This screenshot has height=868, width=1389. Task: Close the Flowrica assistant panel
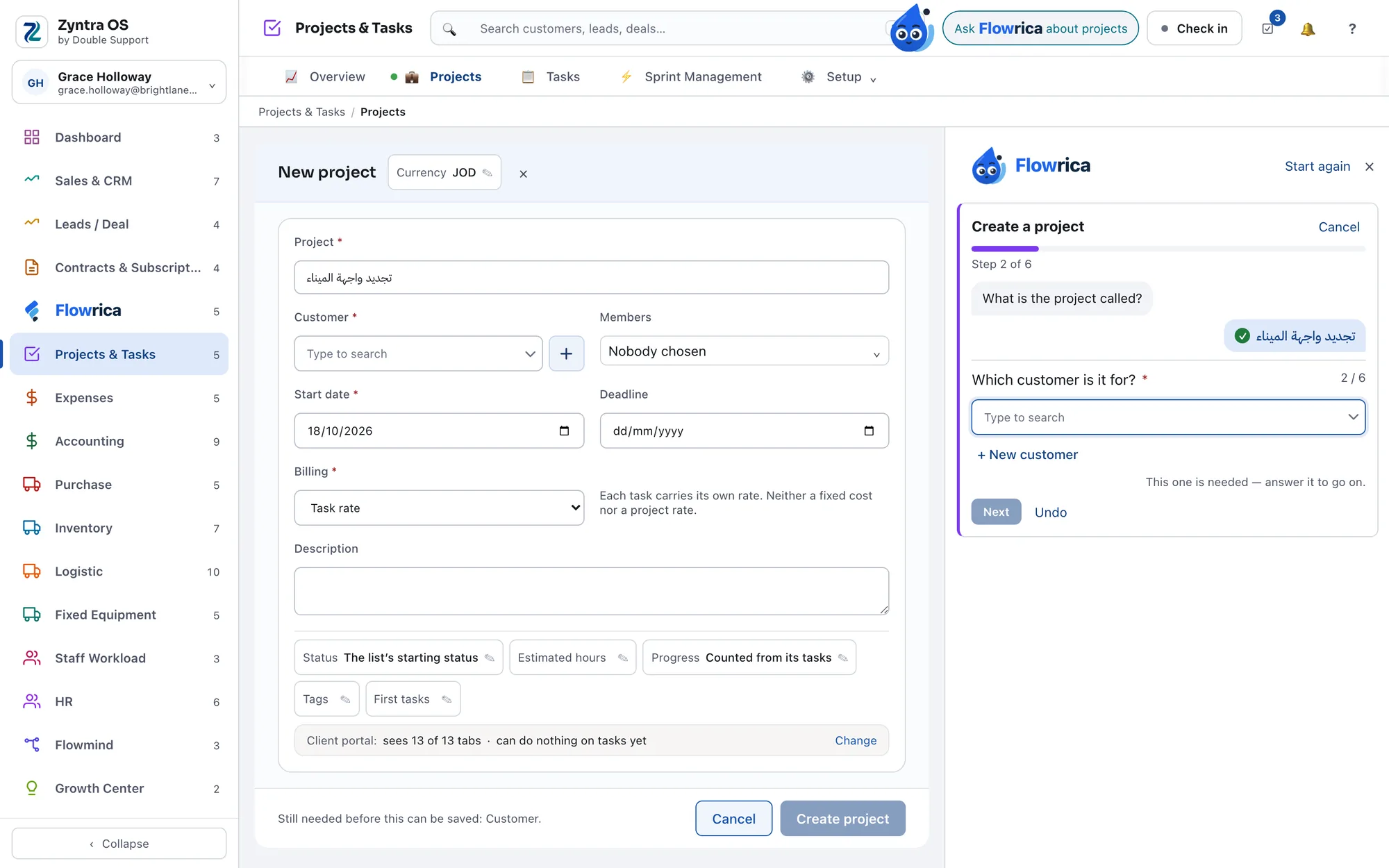[x=1370, y=167]
